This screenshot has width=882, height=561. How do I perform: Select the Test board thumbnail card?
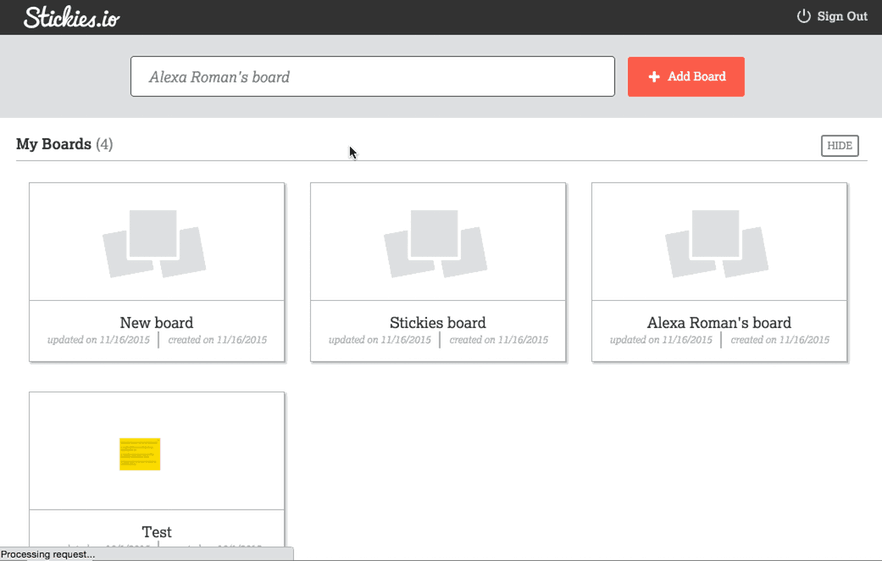click(156, 451)
